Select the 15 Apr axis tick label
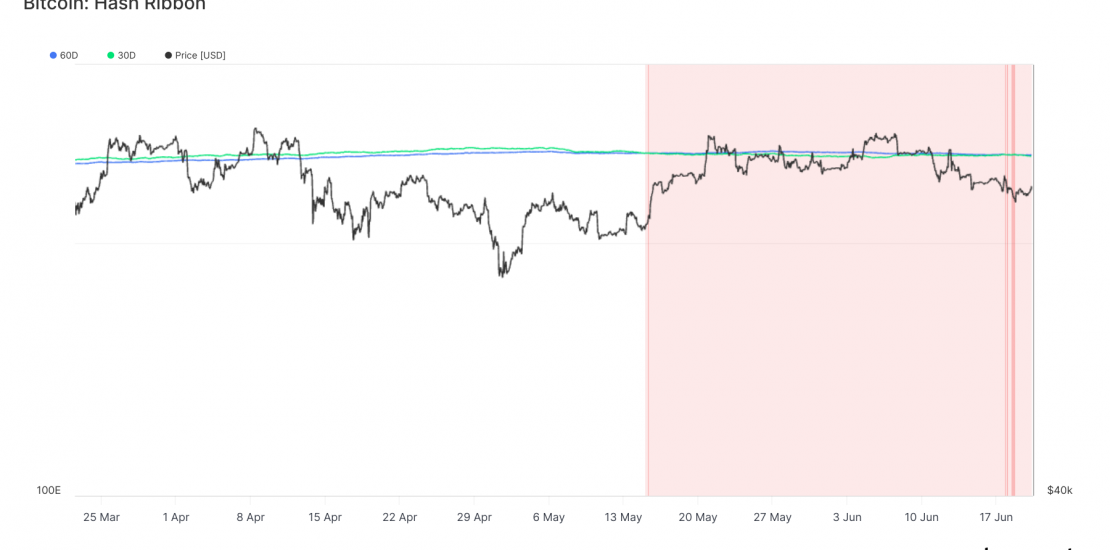Viewport: 1110px width, 550px height. coord(325,517)
